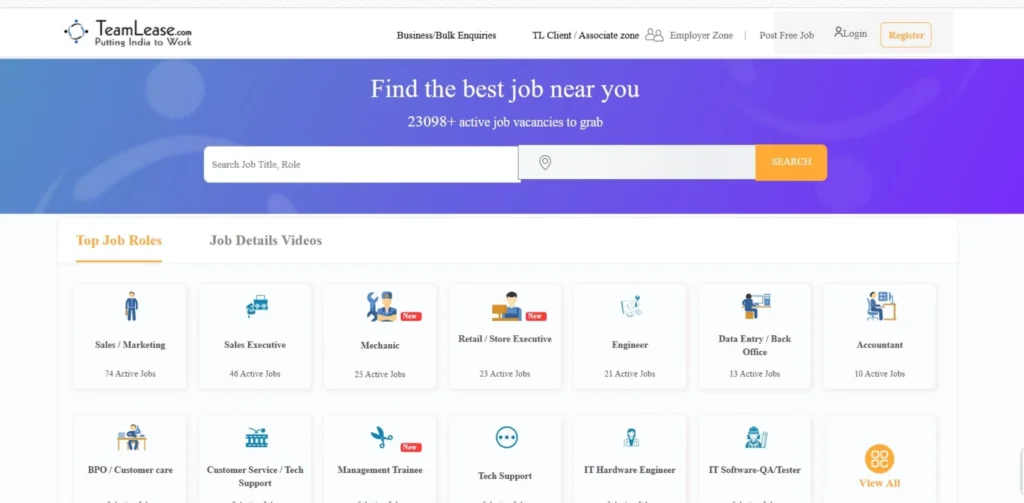Click the New badge on Mechanic card
The image size is (1024, 503).
coord(411,316)
